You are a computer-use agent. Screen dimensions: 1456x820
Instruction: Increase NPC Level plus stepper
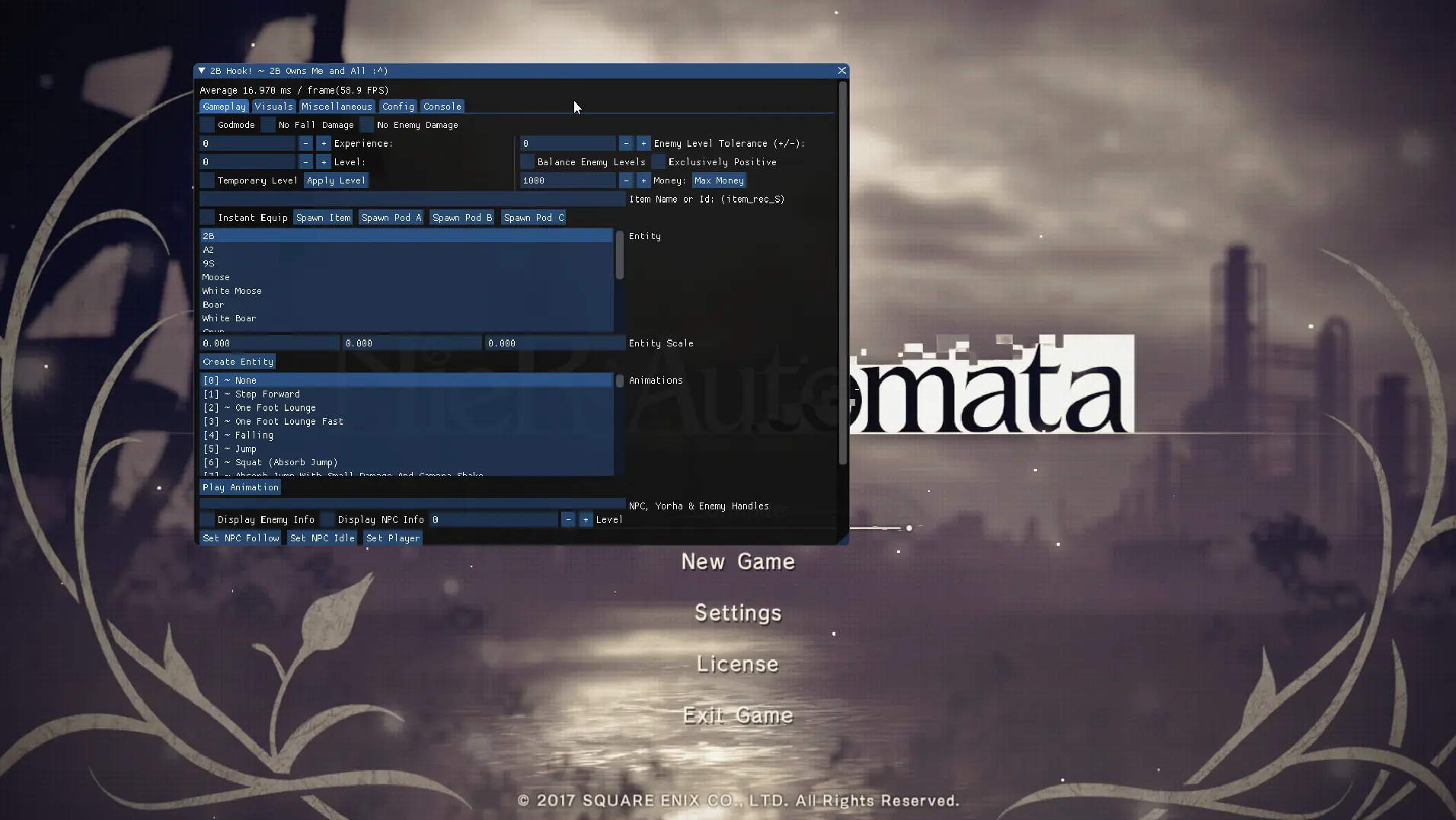(x=586, y=520)
